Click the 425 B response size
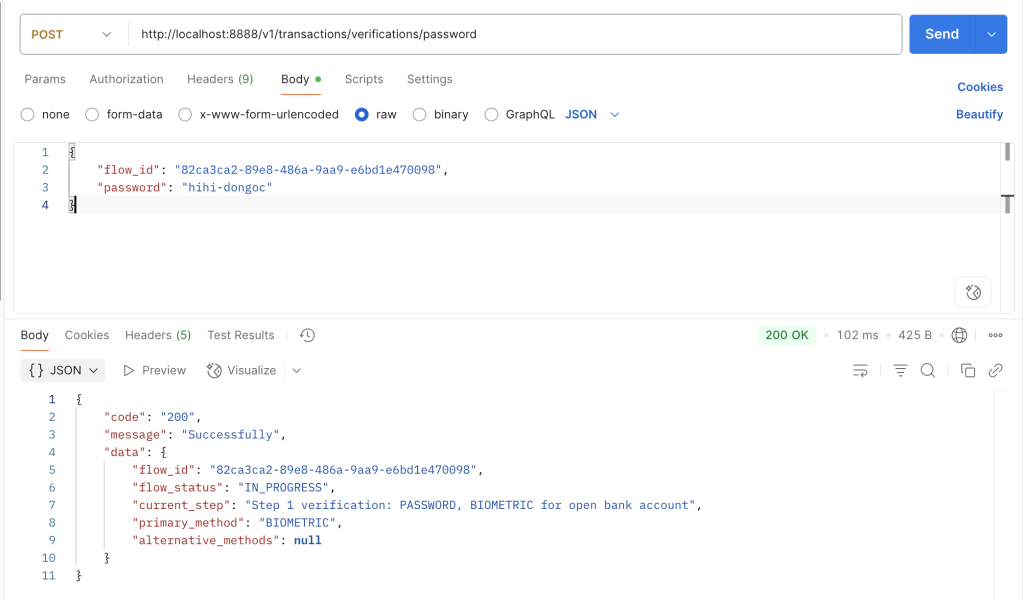Image resolution: width=1024 pixels, height=600 pixels. (x=915, y=335)
